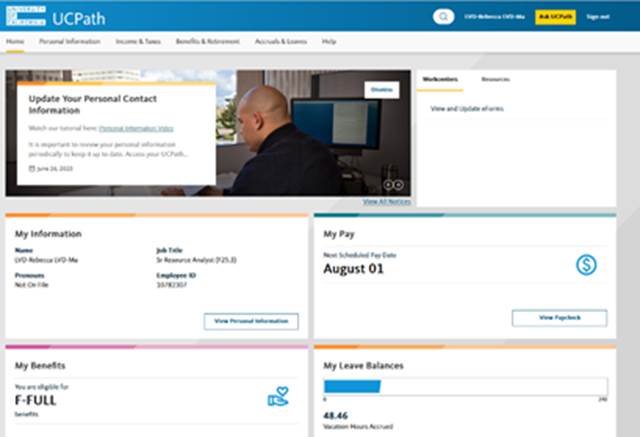The width and height of the screenshot is (640, 437).
Task: Switch to the Resources tab
Action: [494, 78]
